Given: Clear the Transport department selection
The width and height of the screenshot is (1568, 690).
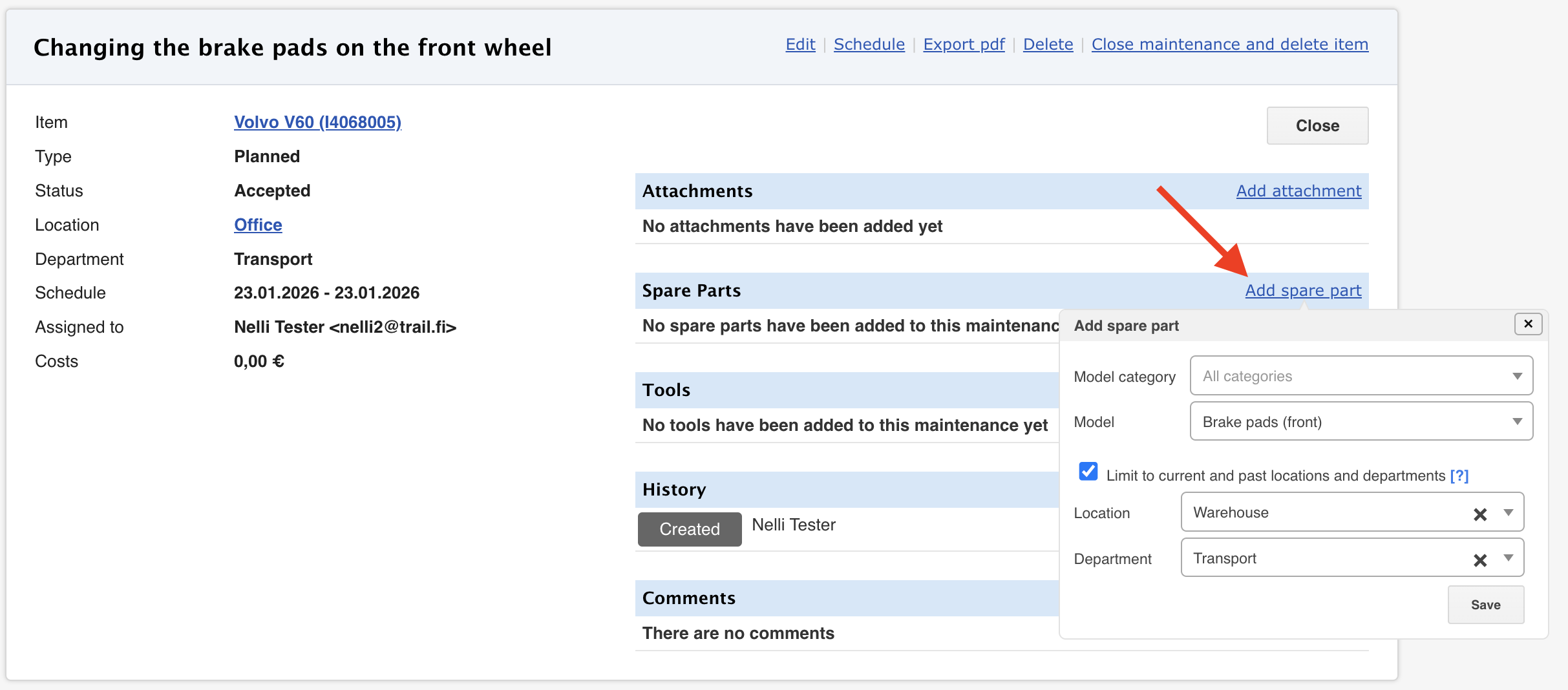Looking at the screenshot, I should 1479,560.
